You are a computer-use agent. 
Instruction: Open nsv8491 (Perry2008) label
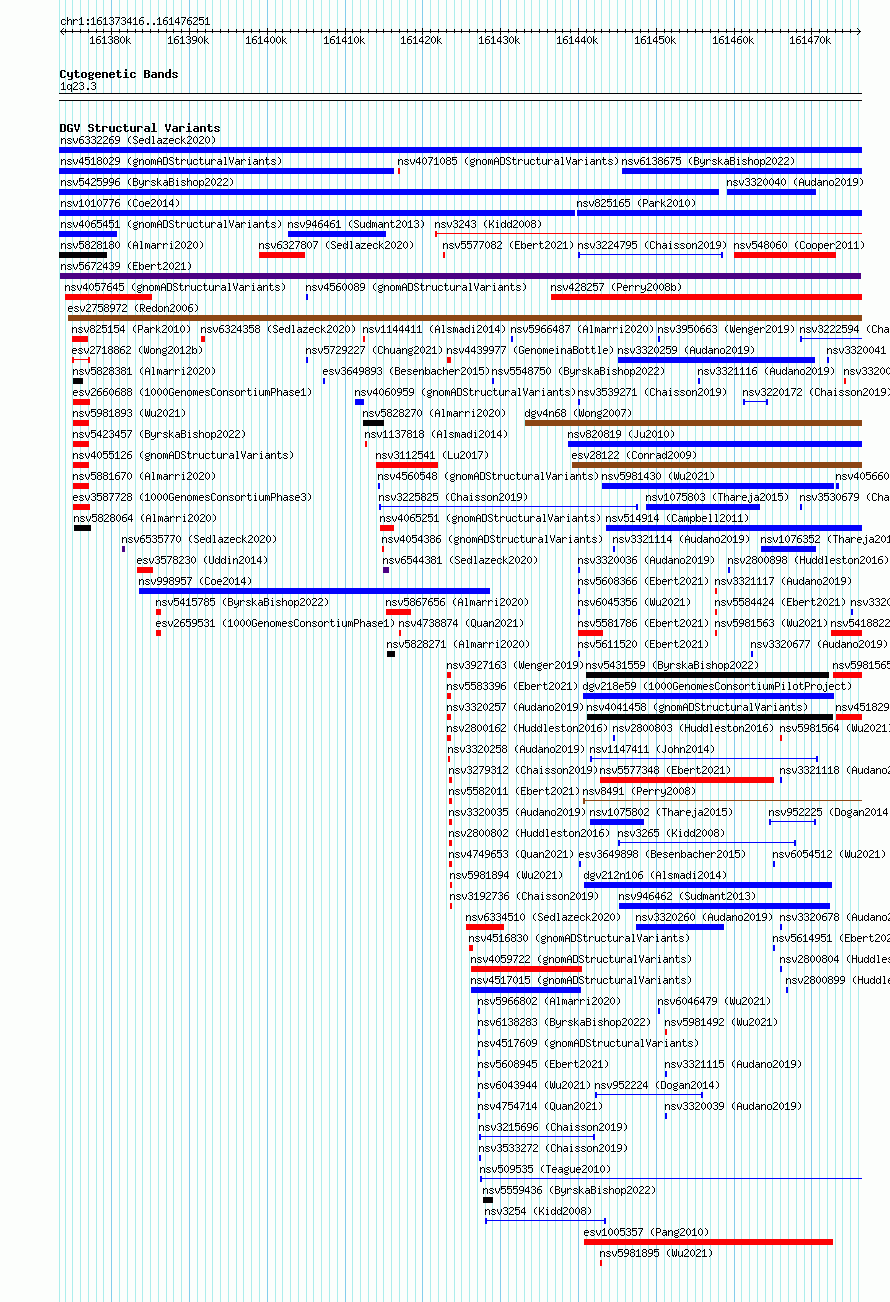point(639,791)
